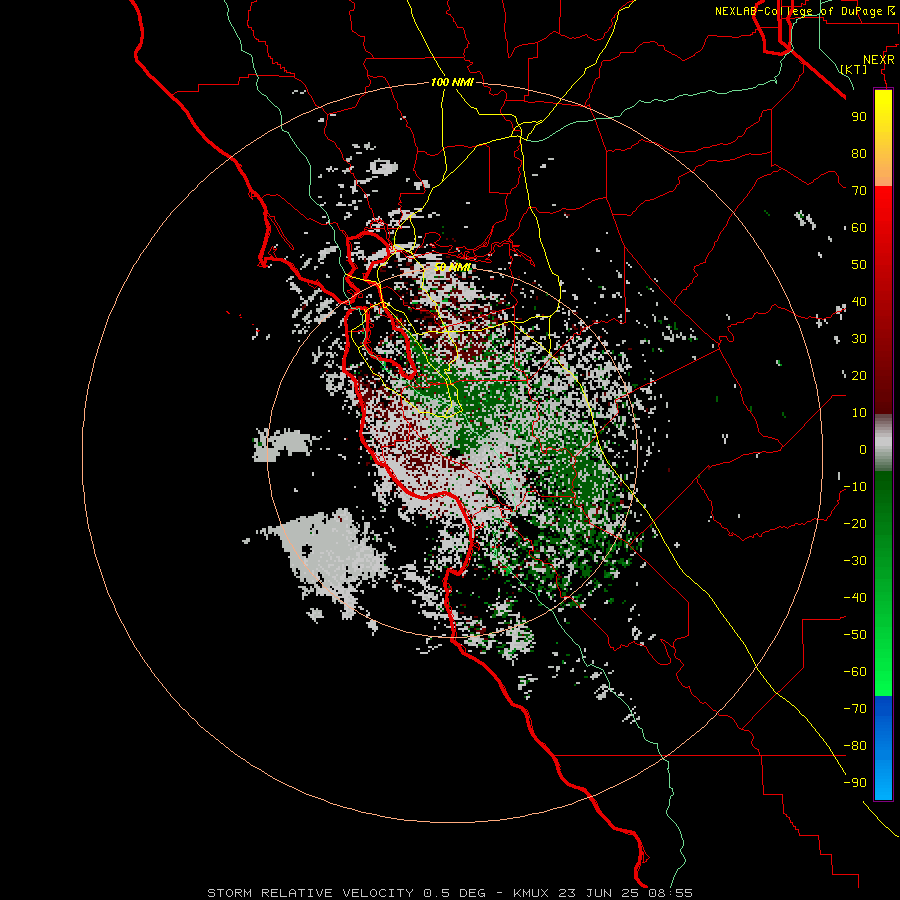Click the -60 knot value on the scale
This screenshot has width=900, height=900.
pyautogui.click(x=855, y=672)
